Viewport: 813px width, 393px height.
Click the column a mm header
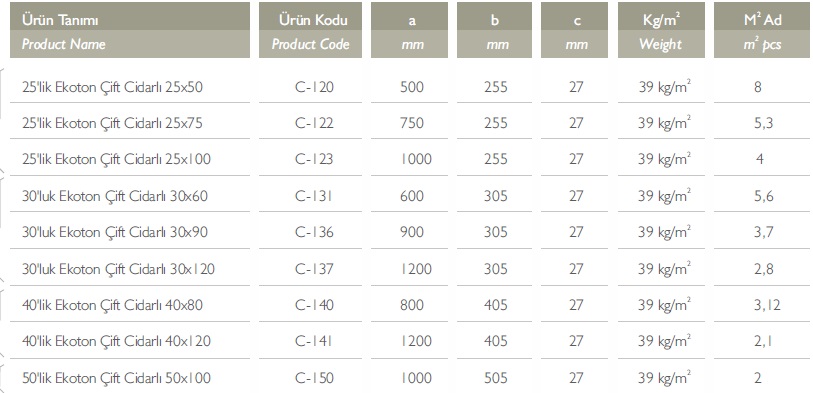coord(410,30)
